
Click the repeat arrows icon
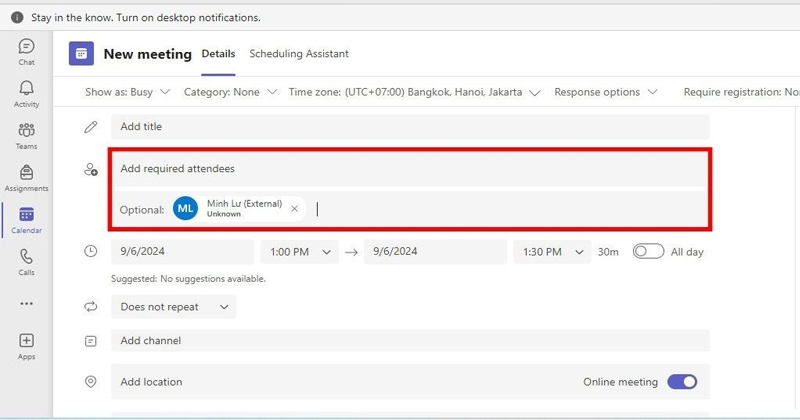(90, 307)
